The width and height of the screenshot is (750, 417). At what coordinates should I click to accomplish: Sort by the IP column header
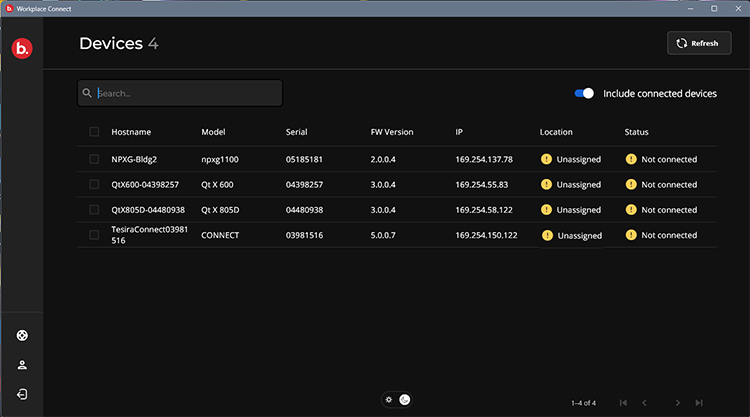(x=459, y=132)
